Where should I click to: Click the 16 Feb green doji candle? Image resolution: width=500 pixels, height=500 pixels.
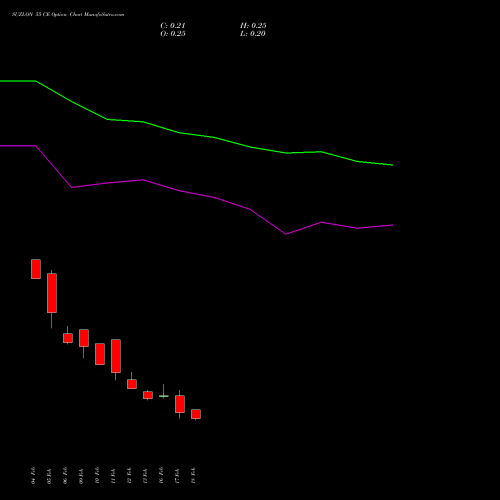tap(164, 396)
